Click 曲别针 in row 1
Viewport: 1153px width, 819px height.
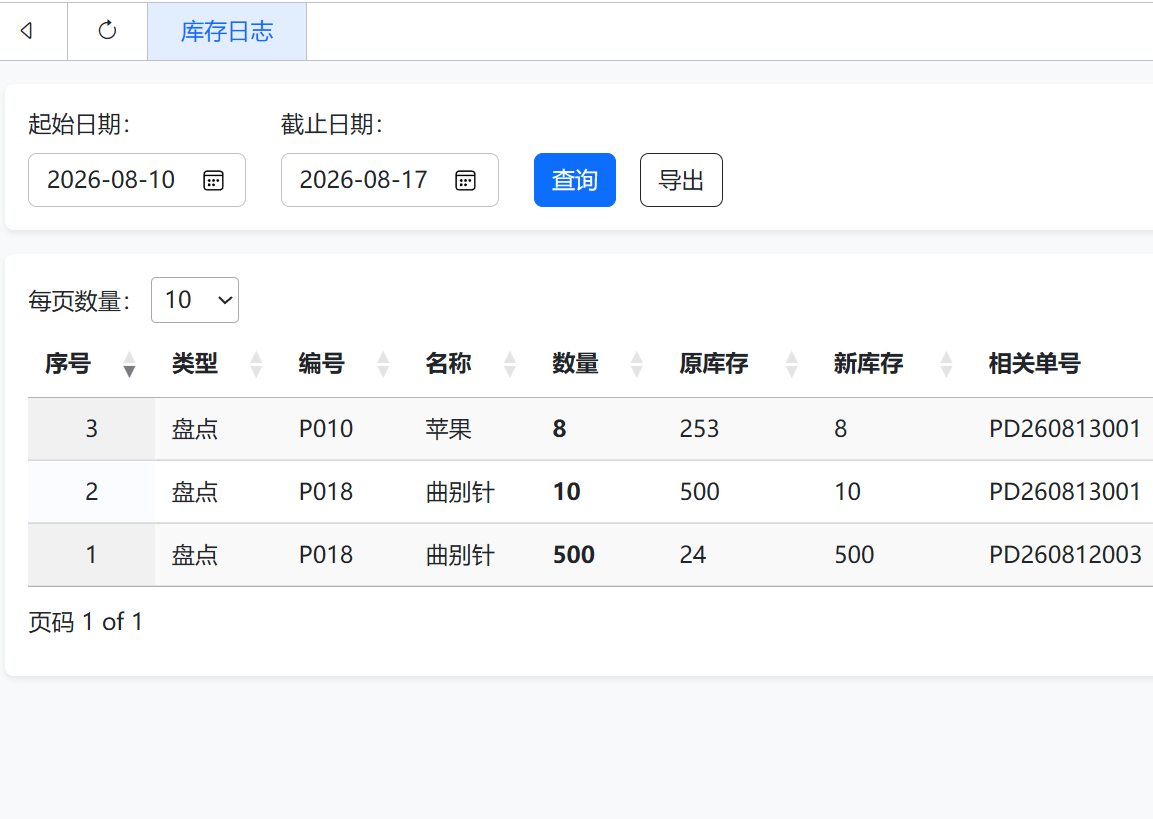click(x=460, y=554)
